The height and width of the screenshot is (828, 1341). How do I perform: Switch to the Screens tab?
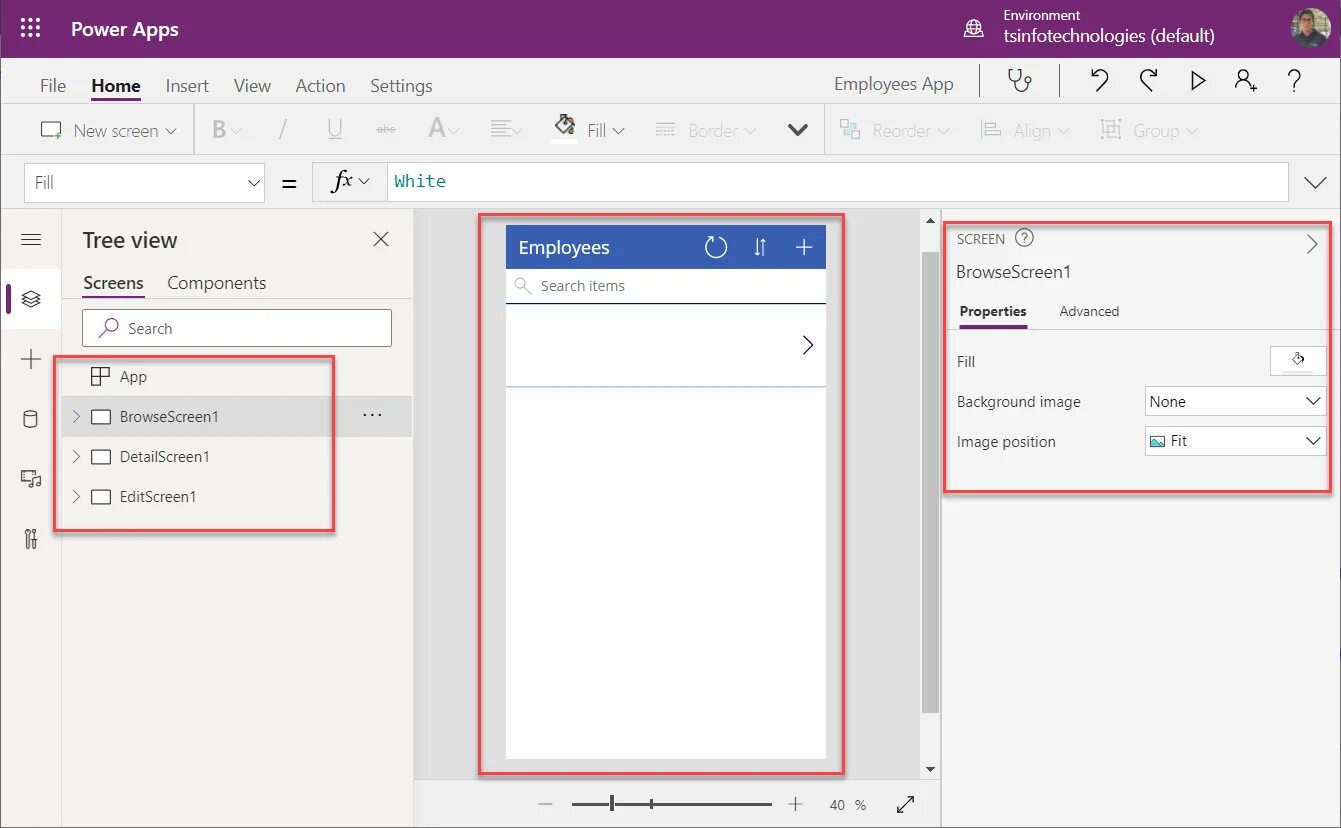pyautogui.click(x=113, y=283)
